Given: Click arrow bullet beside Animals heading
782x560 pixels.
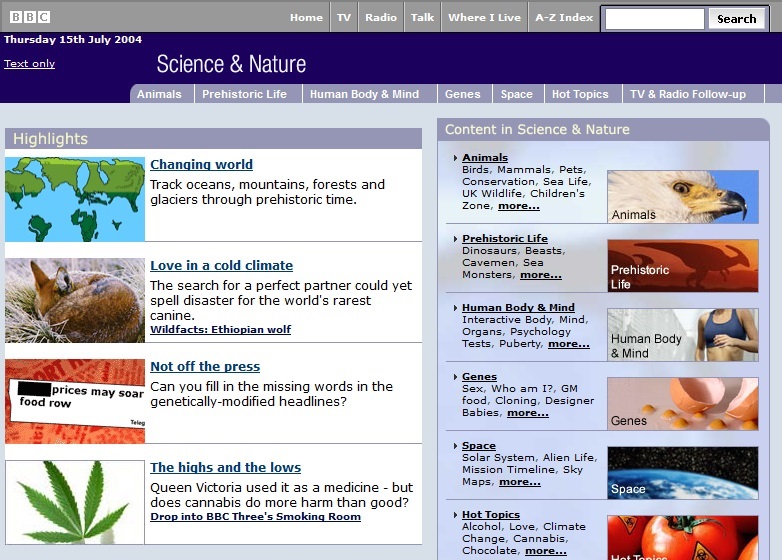Looking at the screenshot, I should point(455,158).
